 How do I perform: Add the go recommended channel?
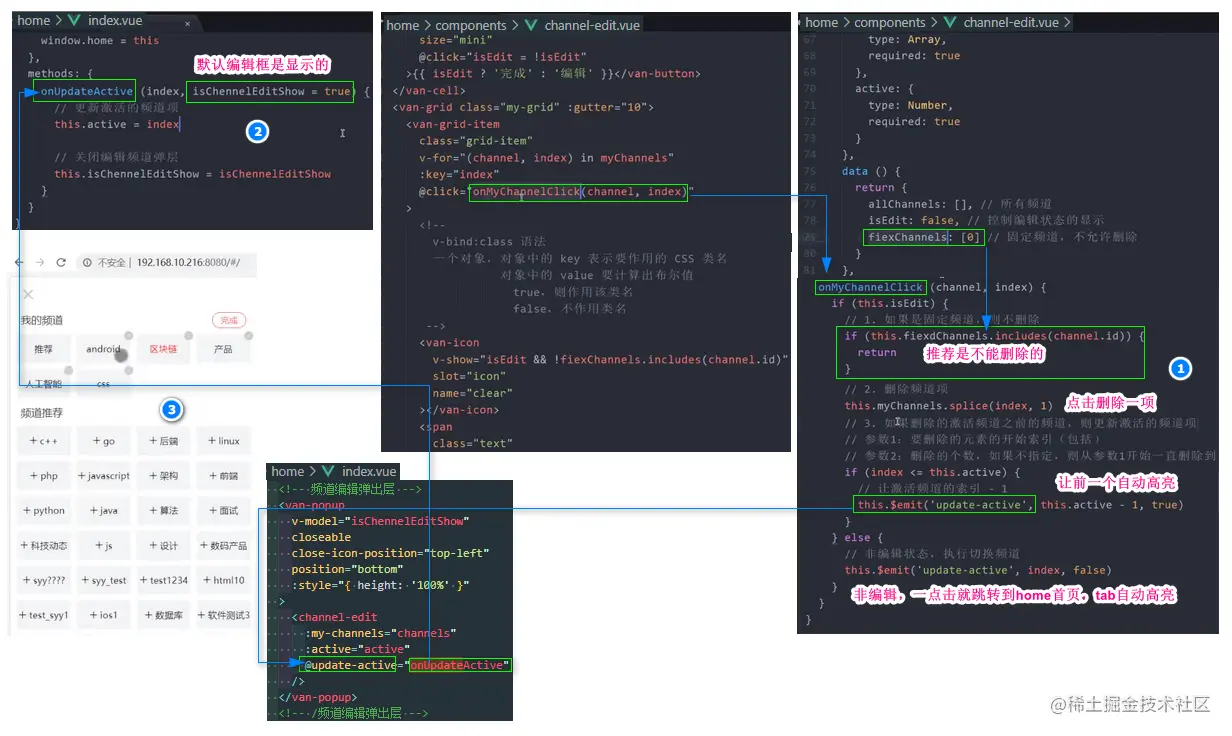coord(103,441)
